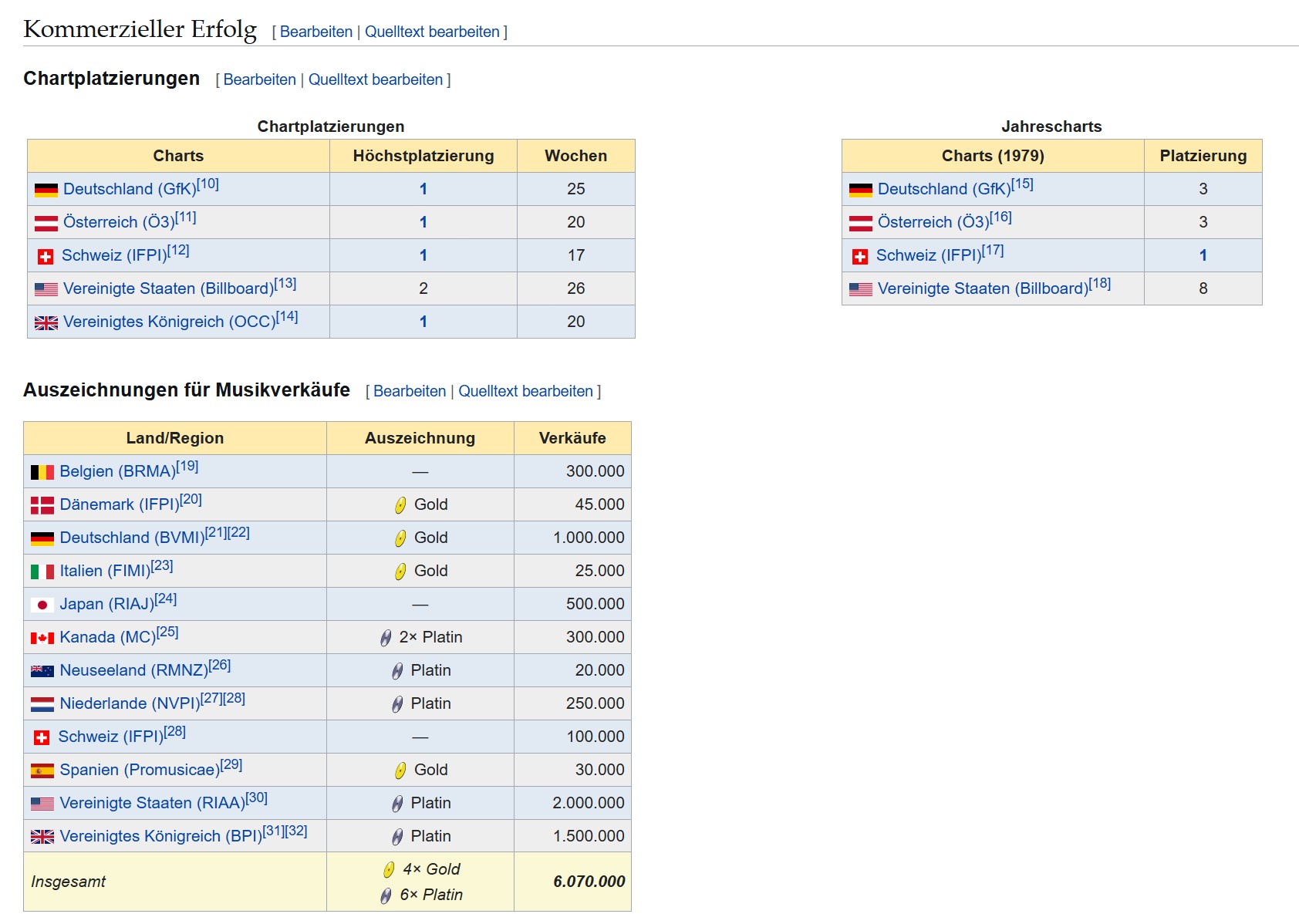Click Quelltext bearbeiten next to the Chartplatzierungen heading
The width and height of the screenshot is (1299, 924).
tap(376, 79)
